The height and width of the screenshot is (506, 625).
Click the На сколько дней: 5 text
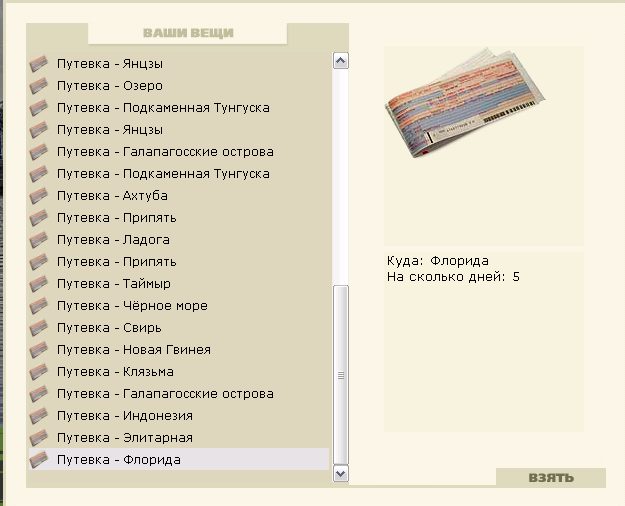click(453, 277)
